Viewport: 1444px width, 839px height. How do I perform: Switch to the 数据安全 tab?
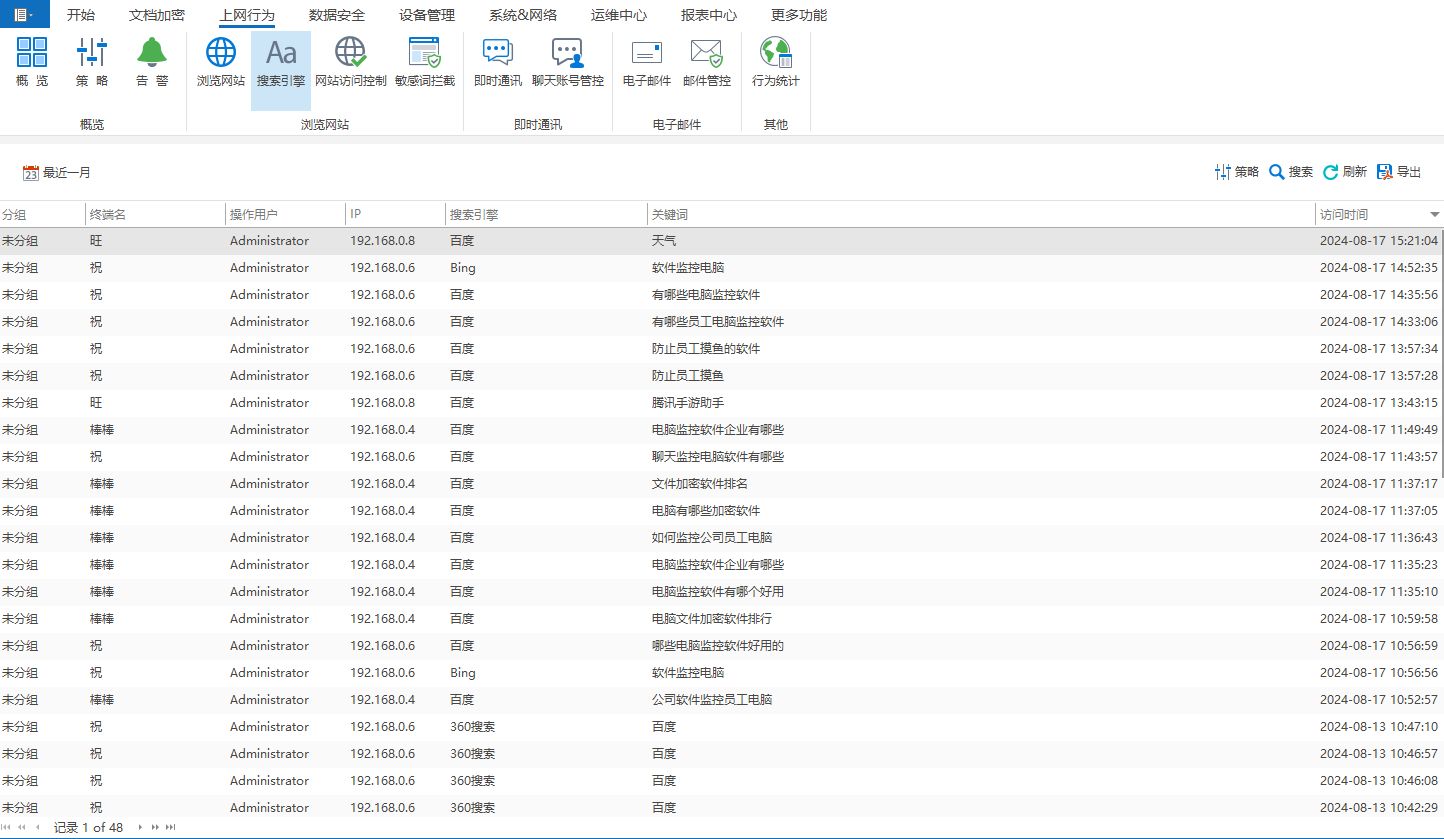click(337, 15)
